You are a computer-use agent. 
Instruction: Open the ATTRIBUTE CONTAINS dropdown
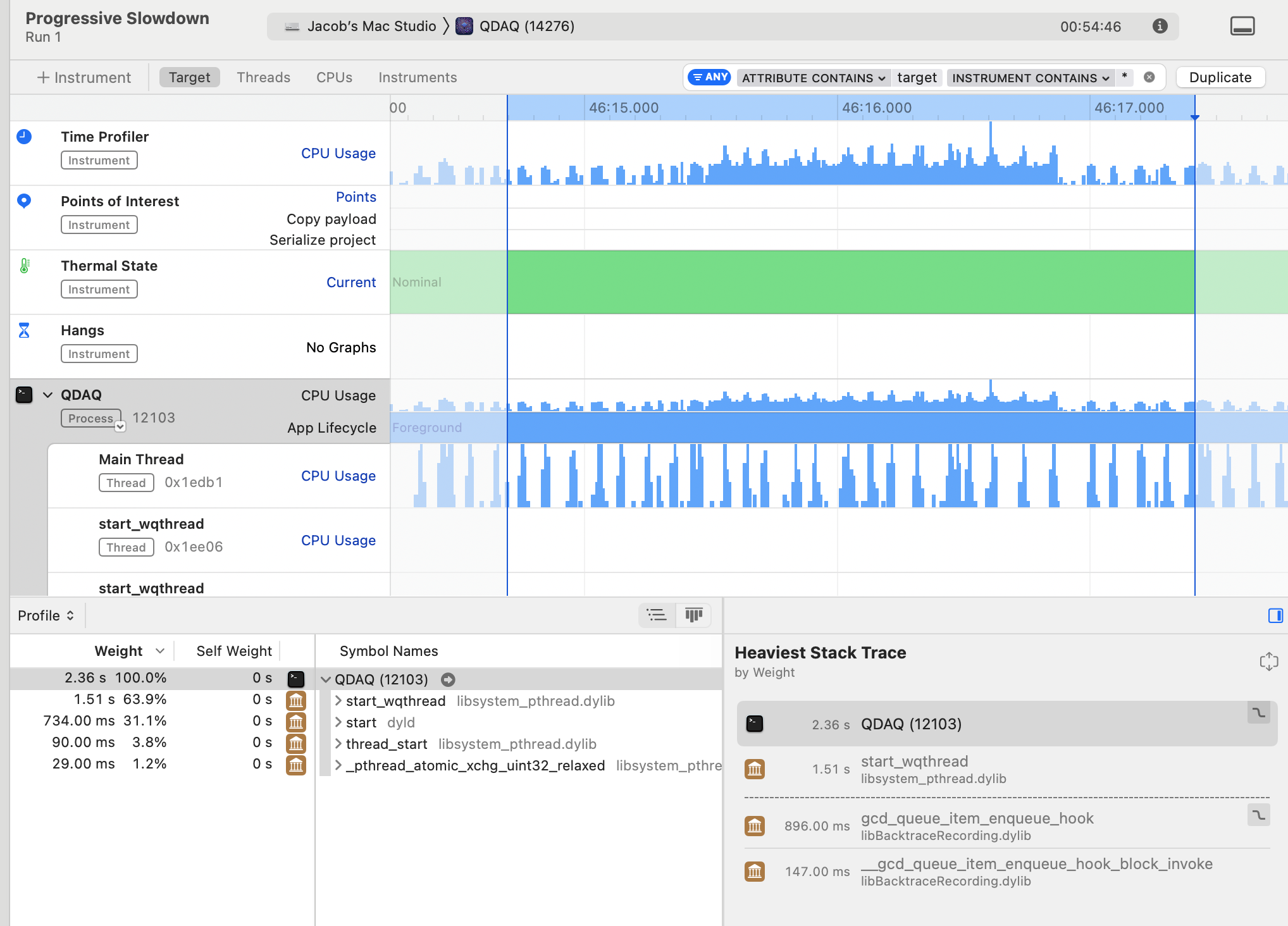(814, 78)
